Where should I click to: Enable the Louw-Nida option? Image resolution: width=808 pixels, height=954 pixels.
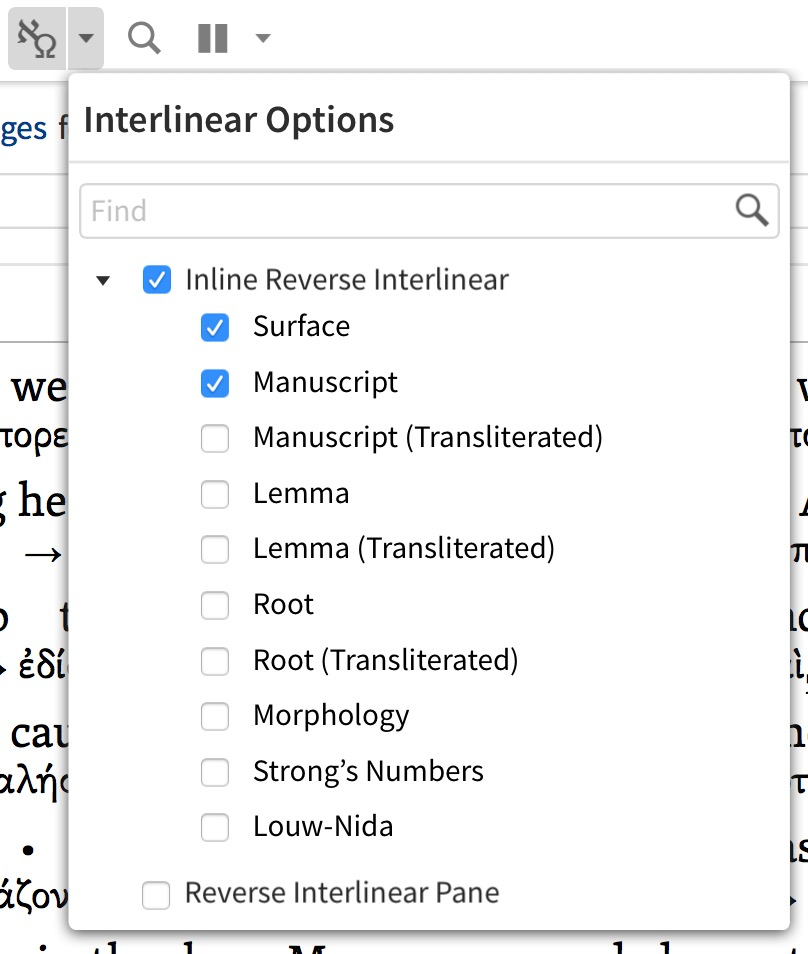(214, 826)
